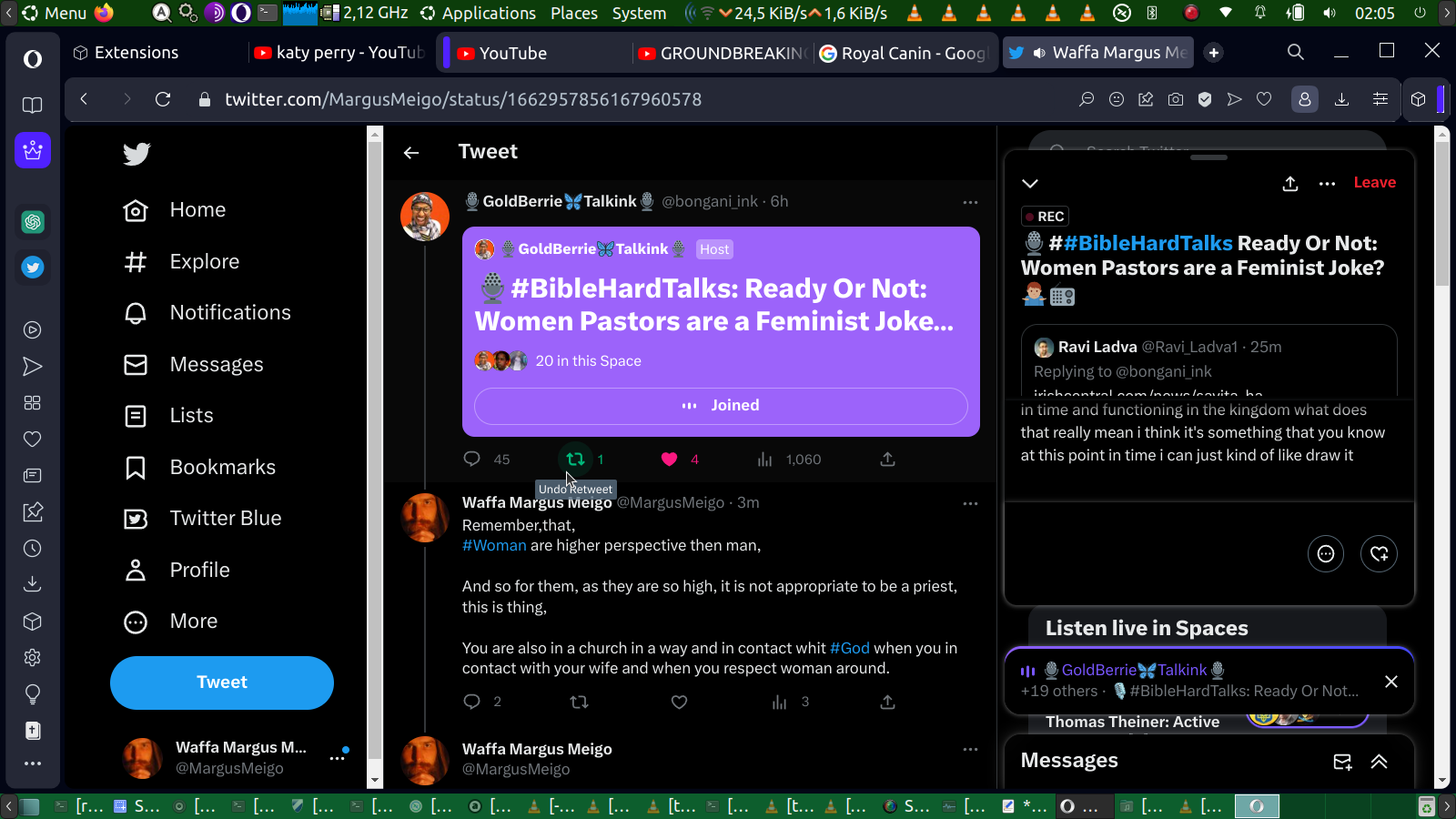Switch to the katy perry YouTube tab
This screenshot has width=1456, height=819.
(x=339, y=53)
